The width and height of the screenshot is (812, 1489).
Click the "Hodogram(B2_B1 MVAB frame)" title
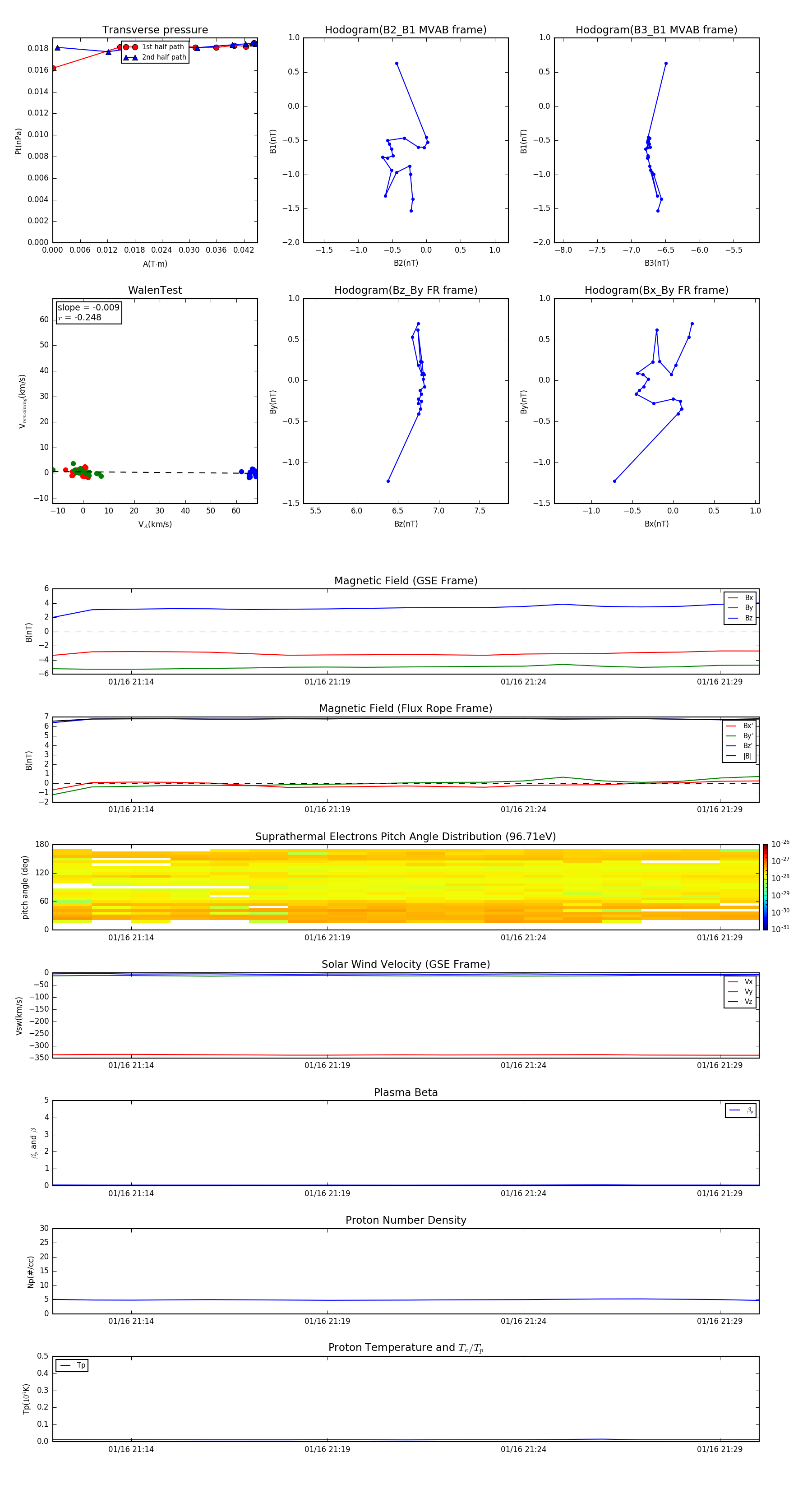[406, 30]
